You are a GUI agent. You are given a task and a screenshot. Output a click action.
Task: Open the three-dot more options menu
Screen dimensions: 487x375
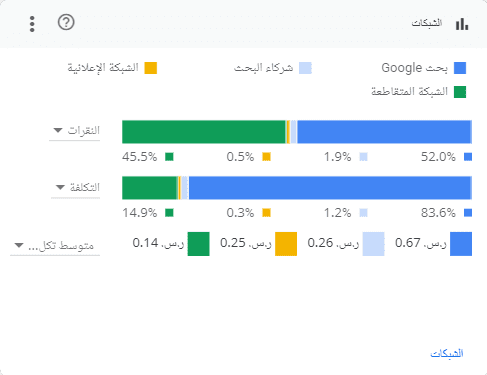(32, 24)
